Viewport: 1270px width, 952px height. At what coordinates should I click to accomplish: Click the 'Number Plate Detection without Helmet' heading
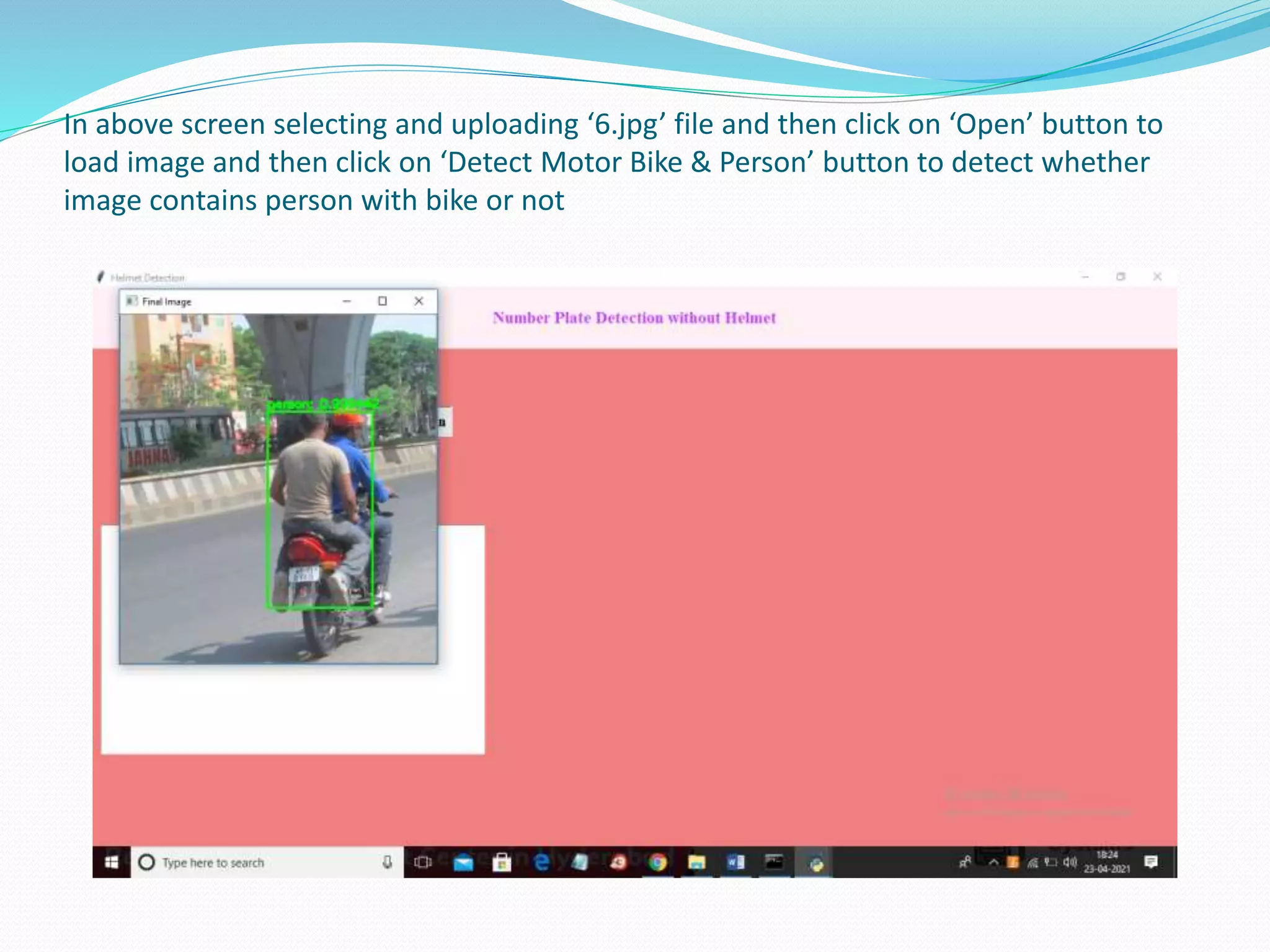pyautogui.click(x=634, y=318)
